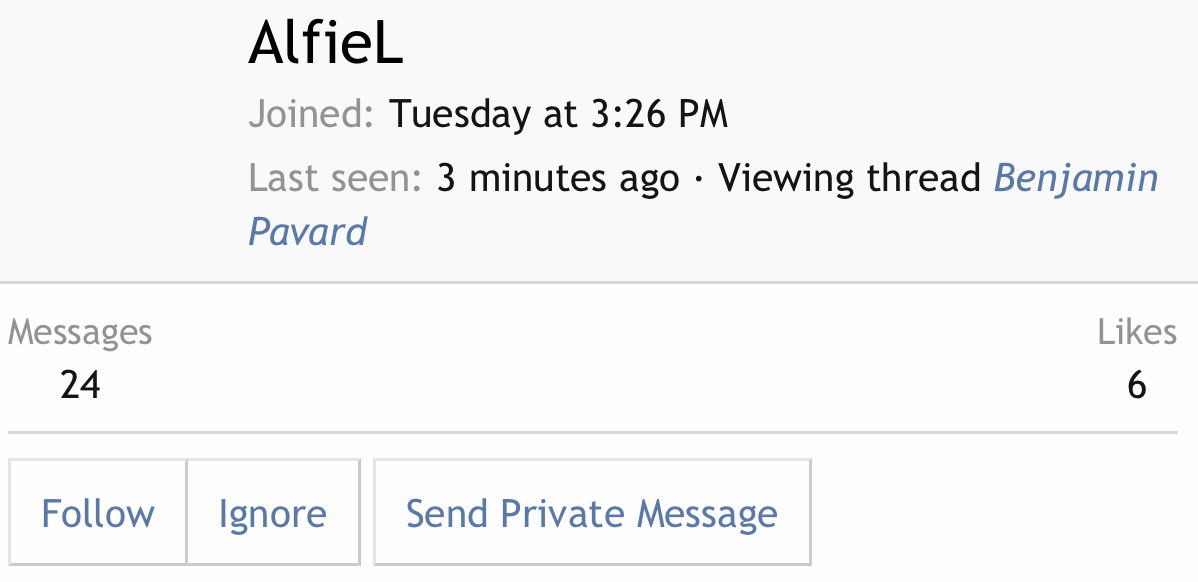Click the Follow button
The height and width of the screenshot is (582, 1198).
tap(98, 514)
